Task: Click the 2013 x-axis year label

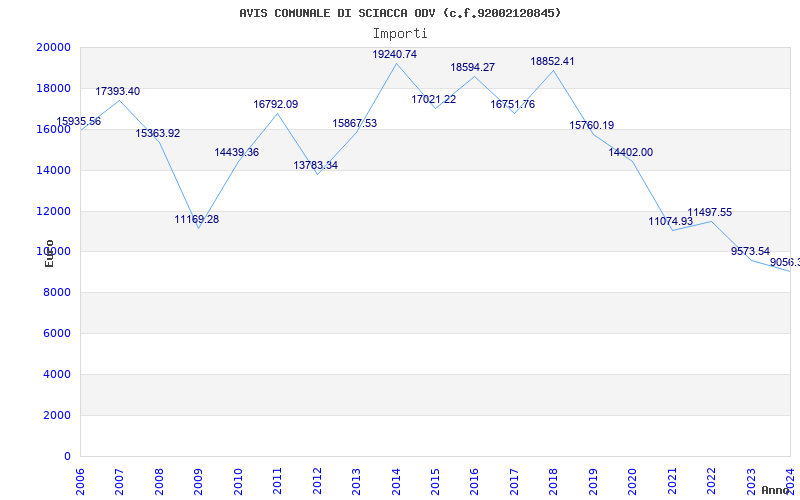Action: [x=357, y=481]
